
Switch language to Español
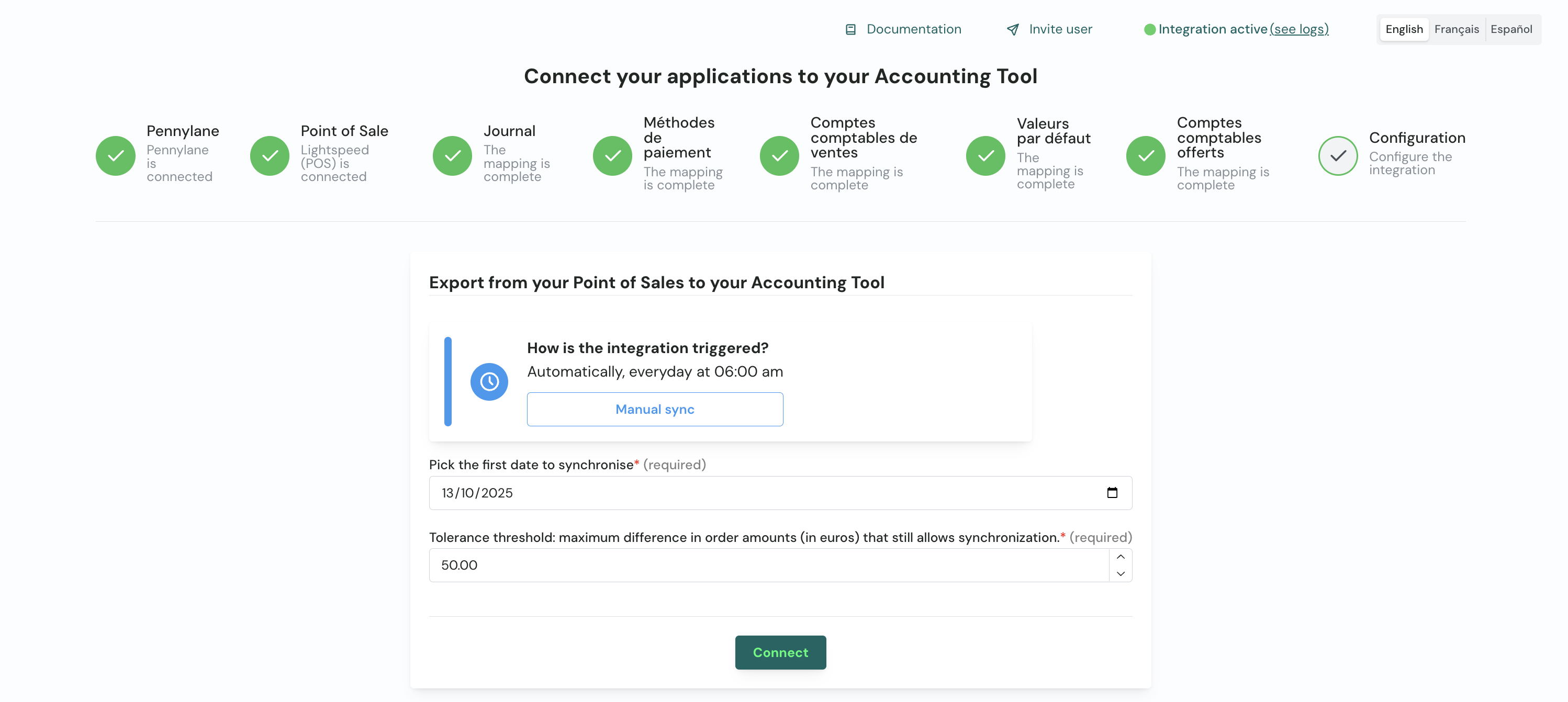[x=1511, y=29]
